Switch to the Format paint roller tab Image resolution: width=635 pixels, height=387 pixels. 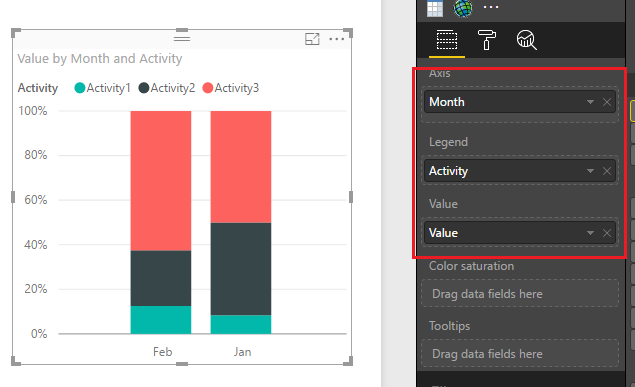click(486, 40)
